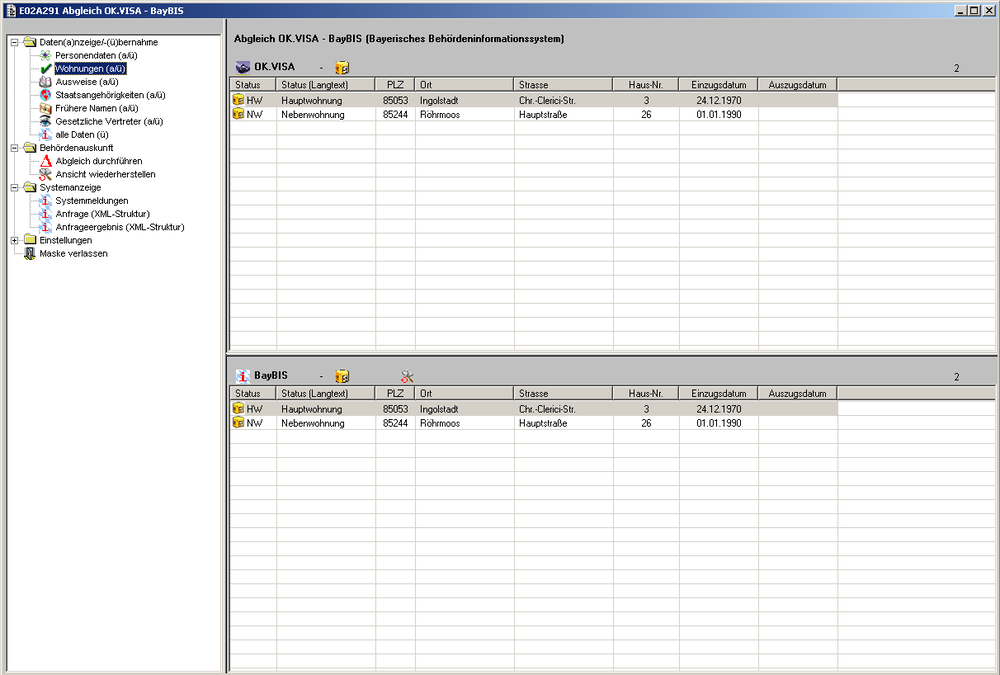Image resolution: width=1000 pixels, height=675 pixels.
Task: Click the tools icon in BayBIS panel header
Action: 407,376
